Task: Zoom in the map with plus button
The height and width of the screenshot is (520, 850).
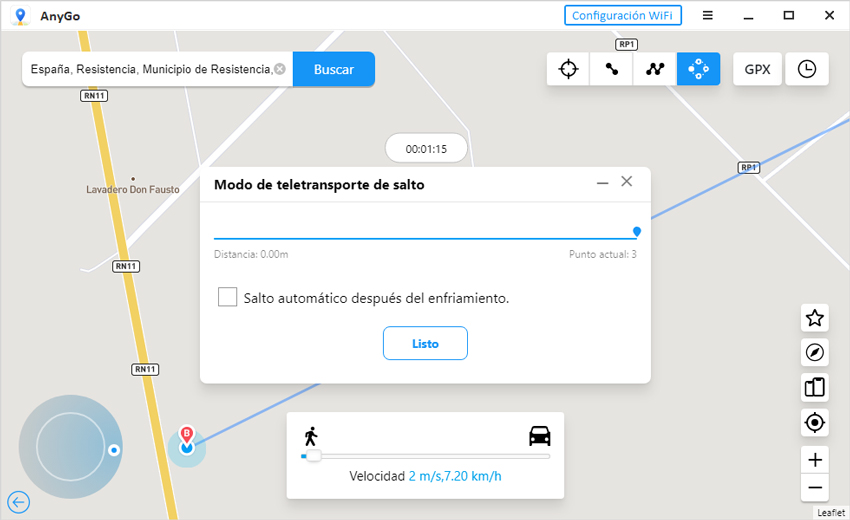Action: point(815,460)
